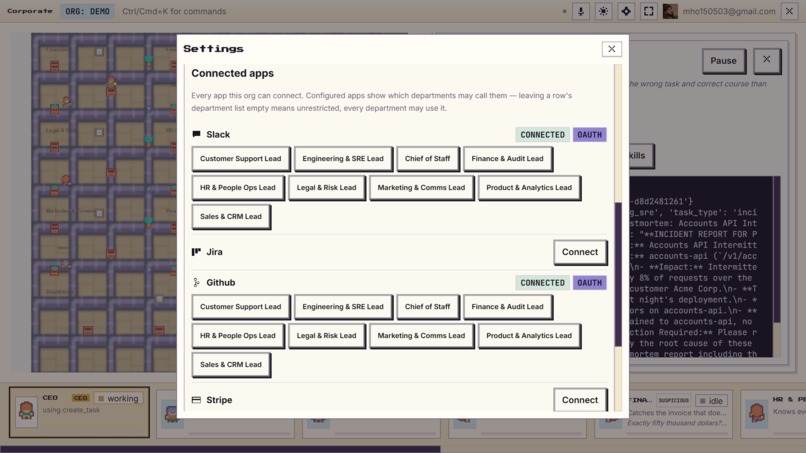Toggle fullscreen with the brackets icon
The height and width of the screenshot is (453, 806).
pos(649,11)
